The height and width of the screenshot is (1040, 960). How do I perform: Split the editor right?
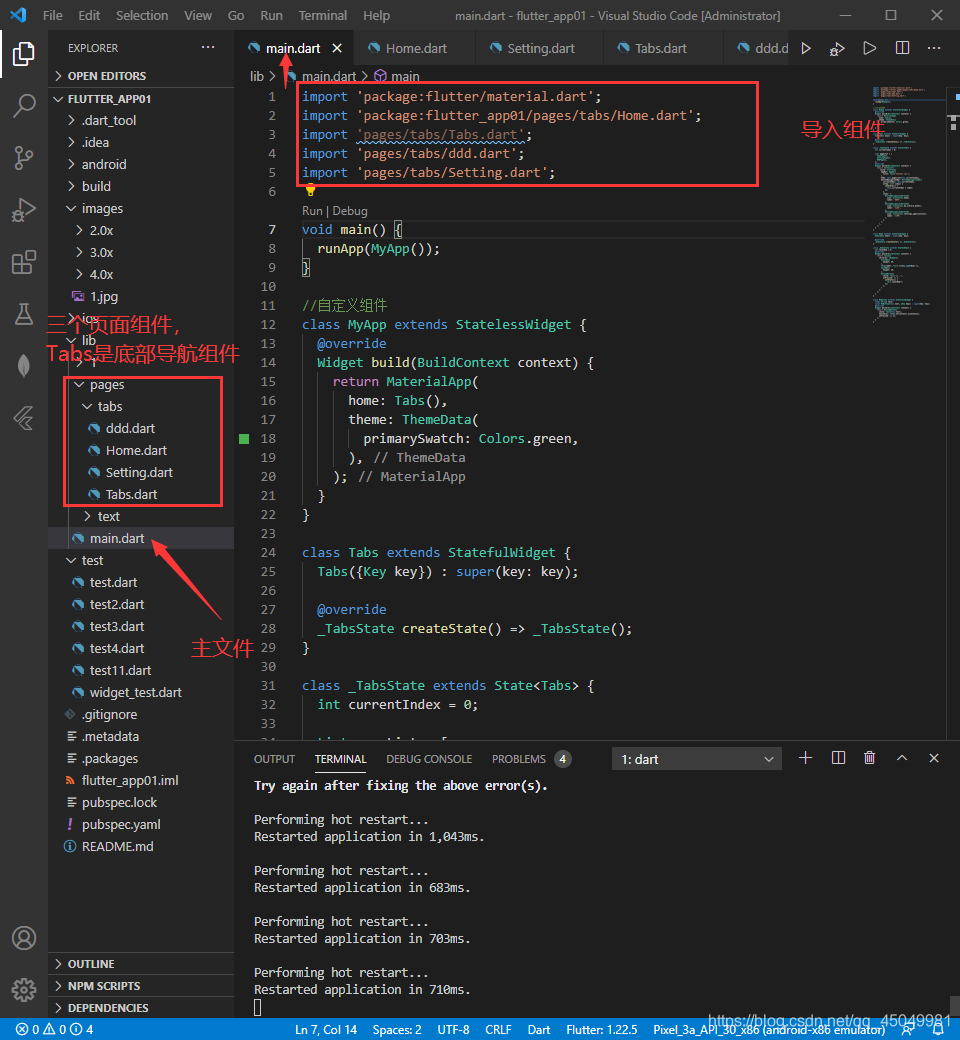click(x=902, y=48)
